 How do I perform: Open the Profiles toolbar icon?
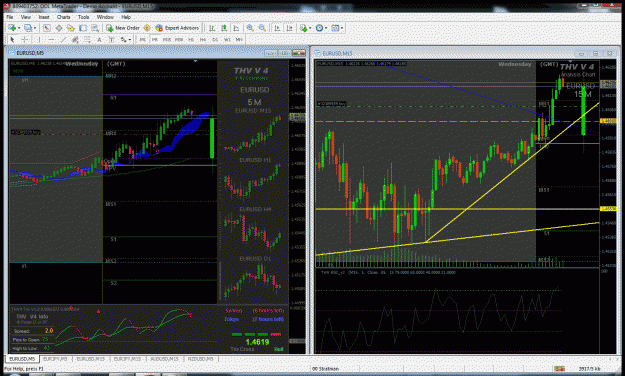28,28
